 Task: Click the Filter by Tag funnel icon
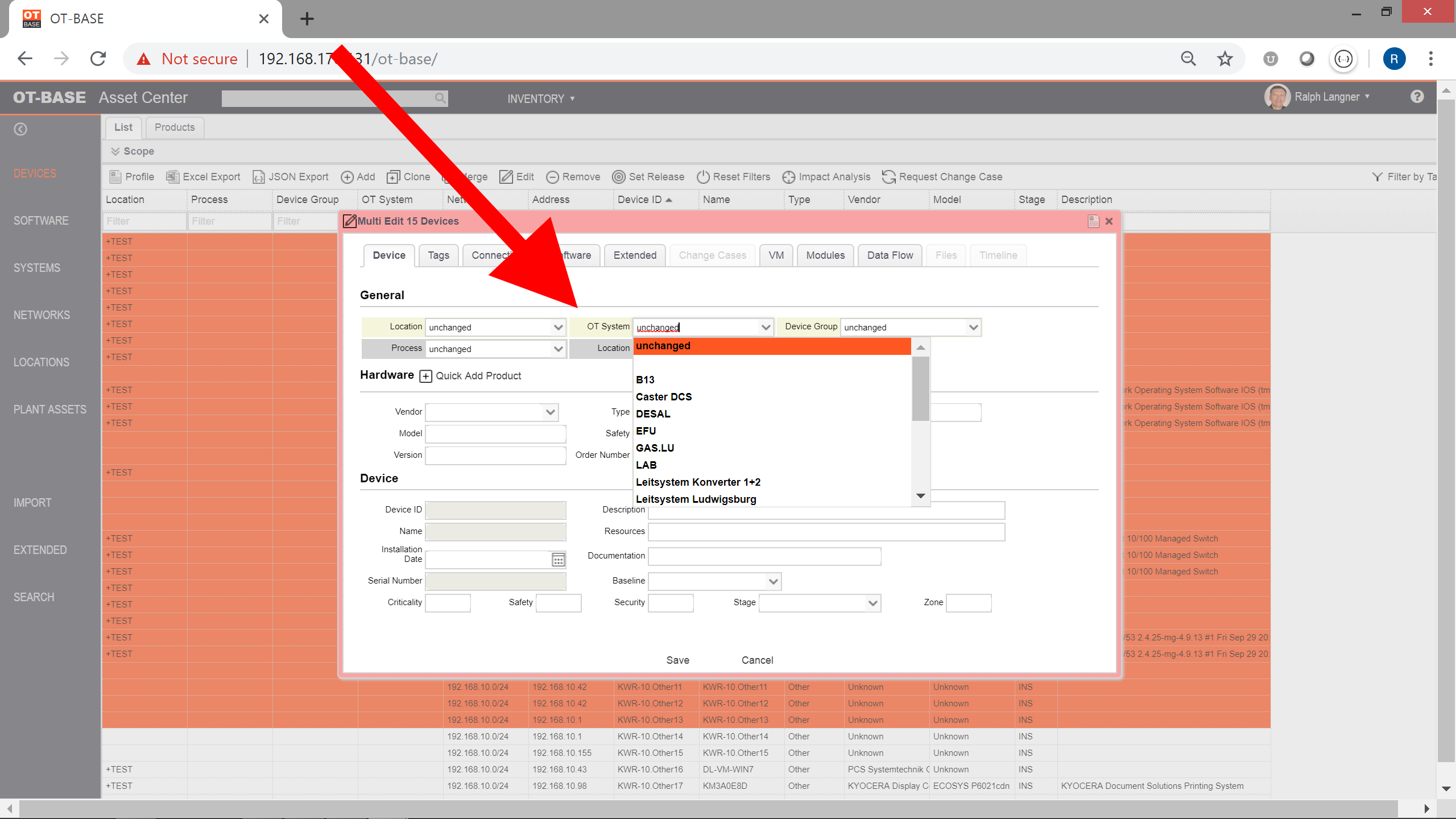tap(1377, 177)
